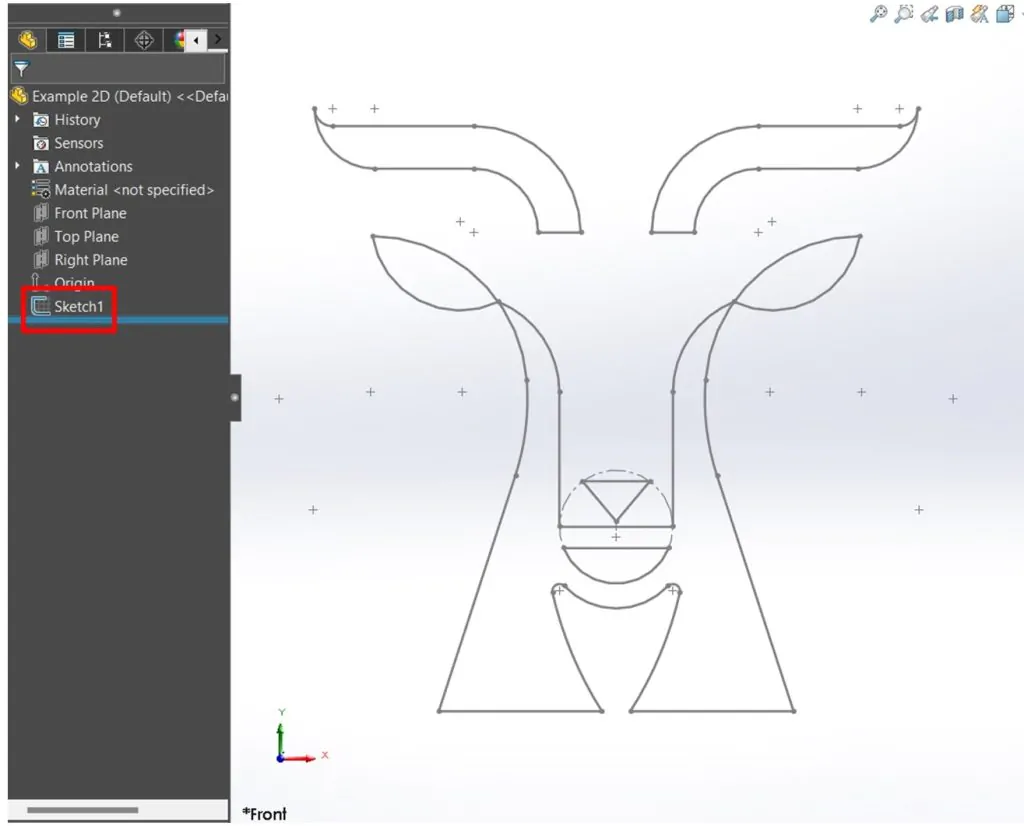Select the Top Plane
Screen dimensions: 1024x826
point(76,236)
